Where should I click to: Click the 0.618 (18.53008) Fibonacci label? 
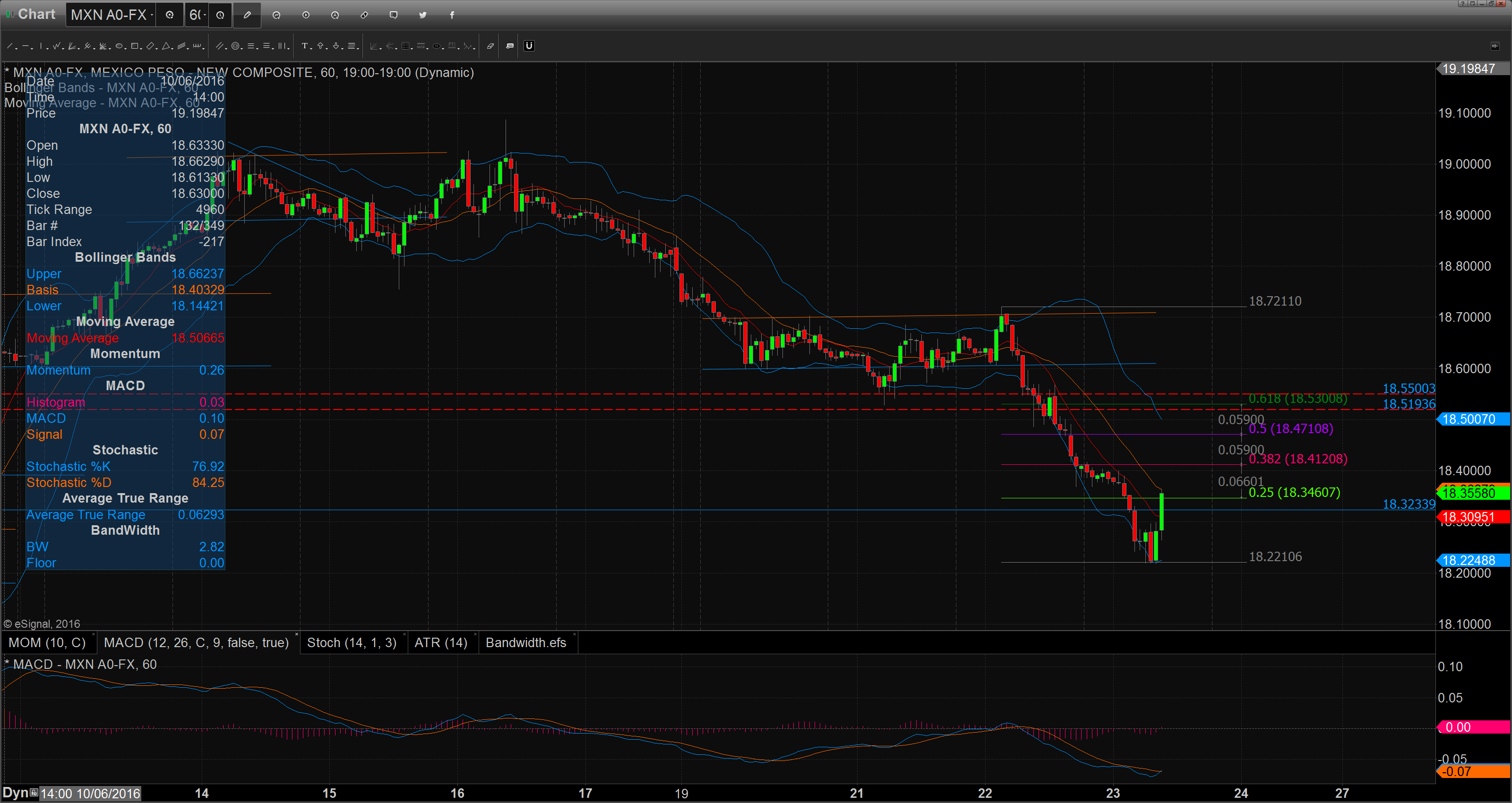(x=1298, y=399)
